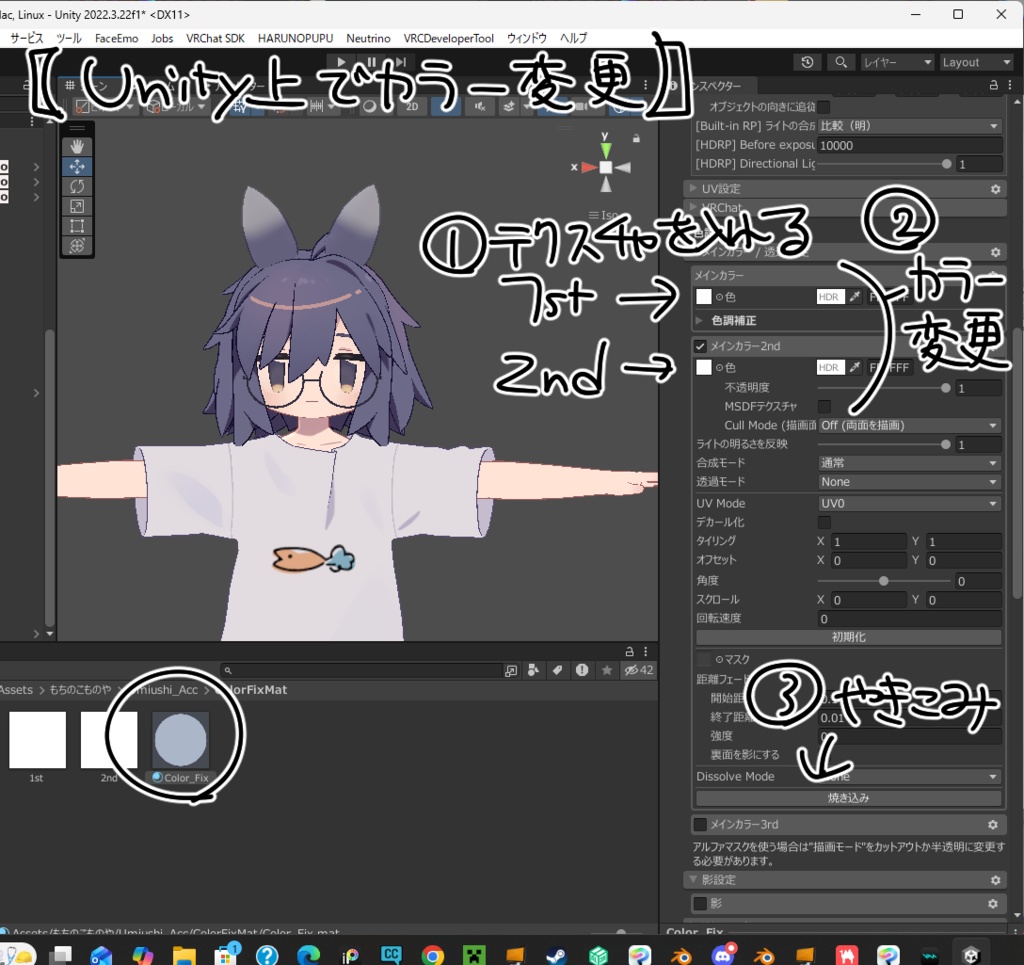Enable メインカラー3rd checkbox
Viewport: 1024px width, 965px height.
701,825
